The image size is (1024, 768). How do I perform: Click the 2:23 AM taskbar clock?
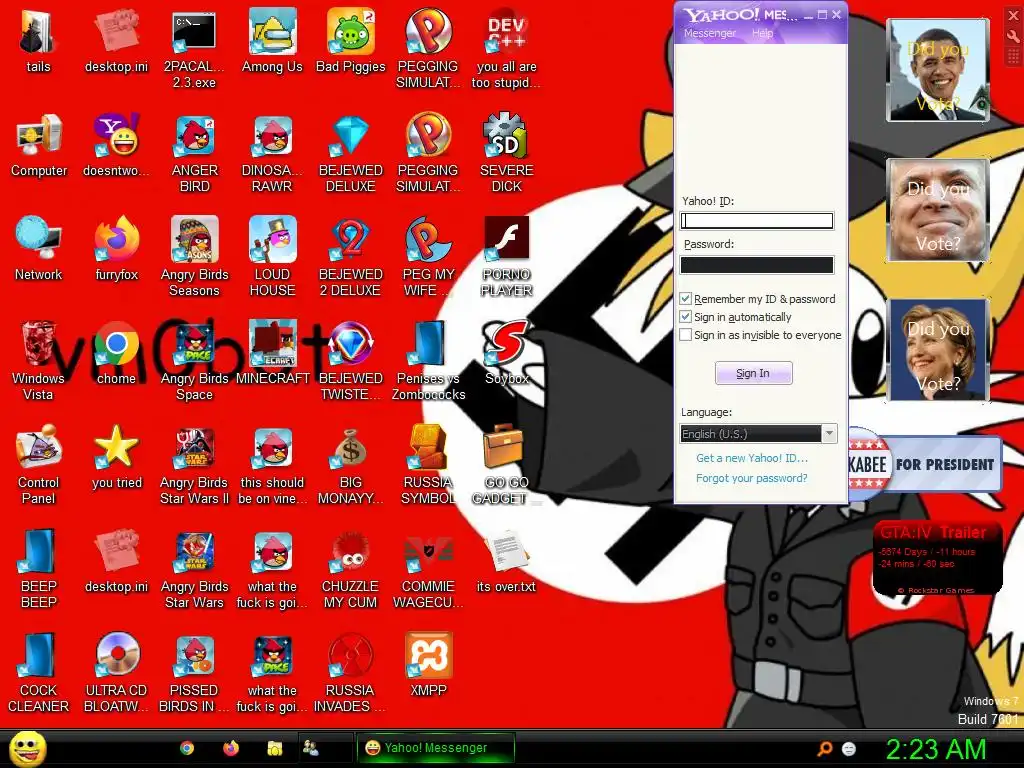[935, 749]
